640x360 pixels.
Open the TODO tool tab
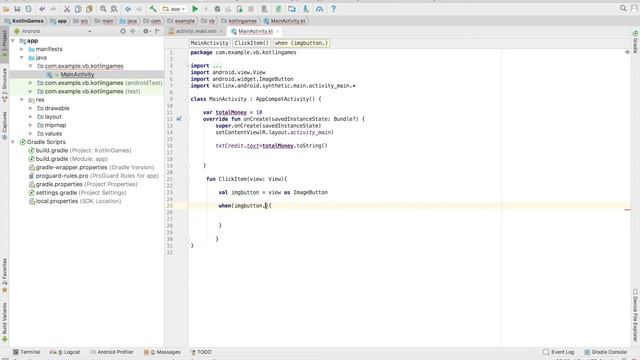[201, 352]
